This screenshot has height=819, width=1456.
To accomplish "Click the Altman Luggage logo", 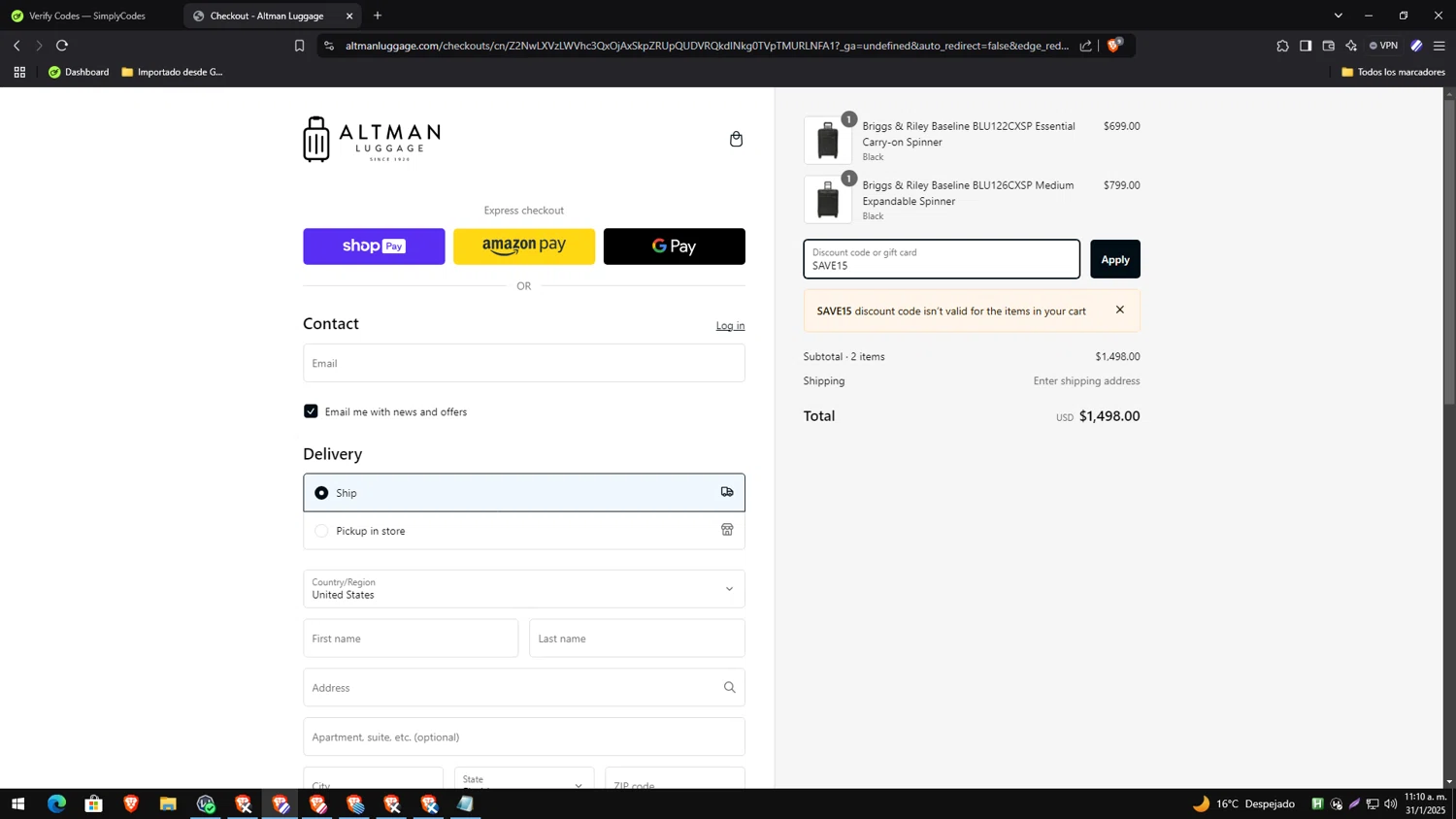I will pos(372,139).
